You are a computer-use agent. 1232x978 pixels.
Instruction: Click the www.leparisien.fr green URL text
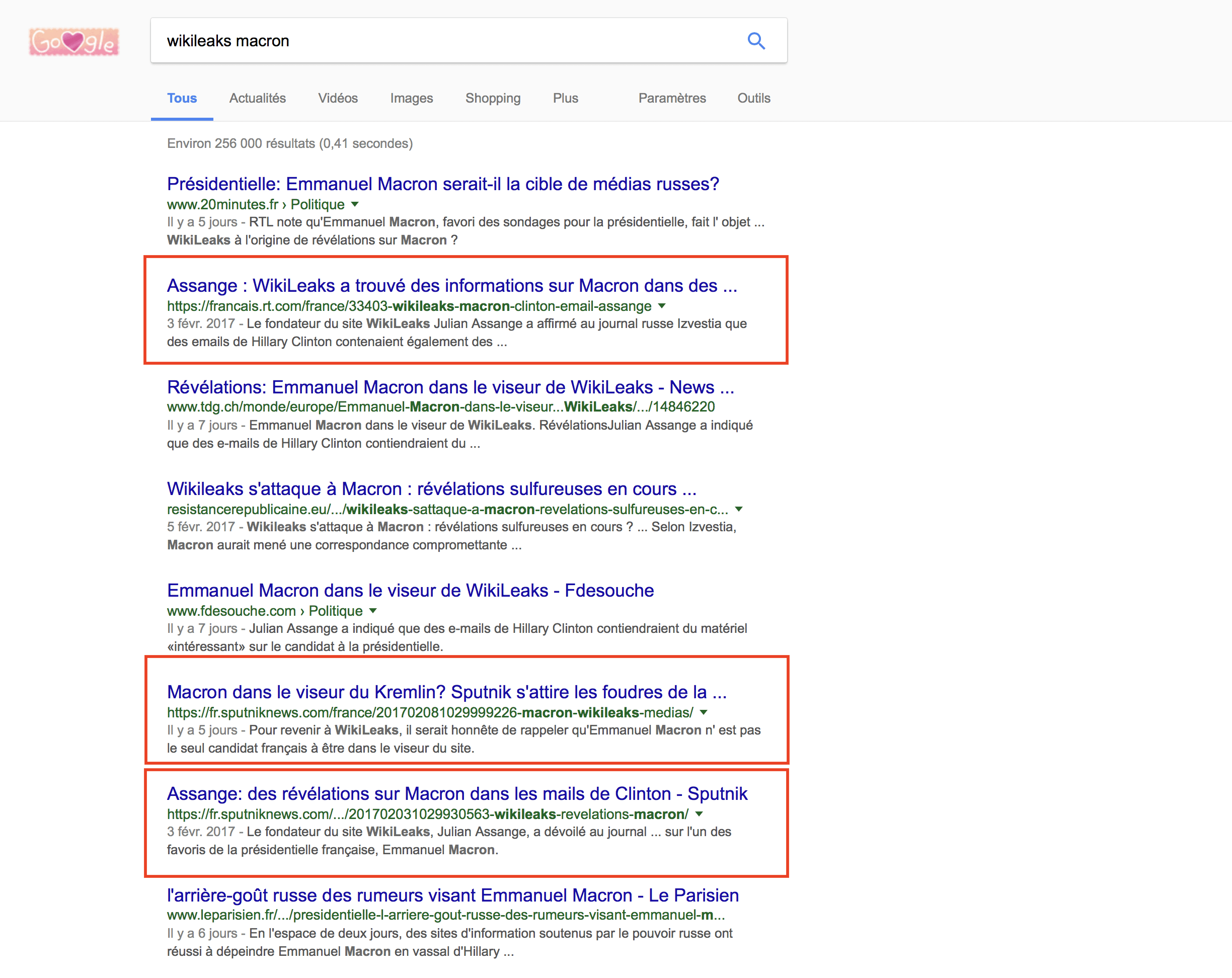click(x=446, y=915)
